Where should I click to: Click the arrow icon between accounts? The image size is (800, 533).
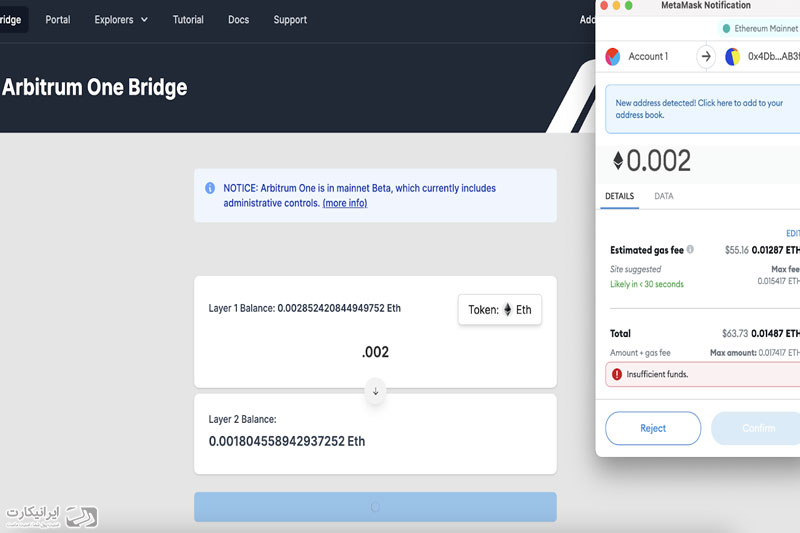coord(706,57)
